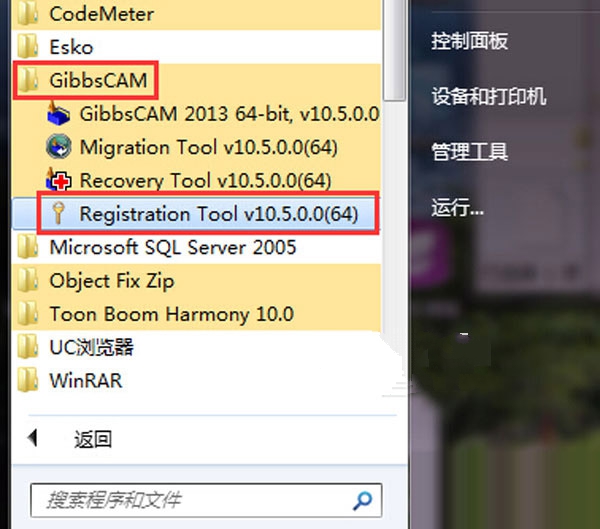Click the programs list scrollbar thumb

tap(394, 50)
